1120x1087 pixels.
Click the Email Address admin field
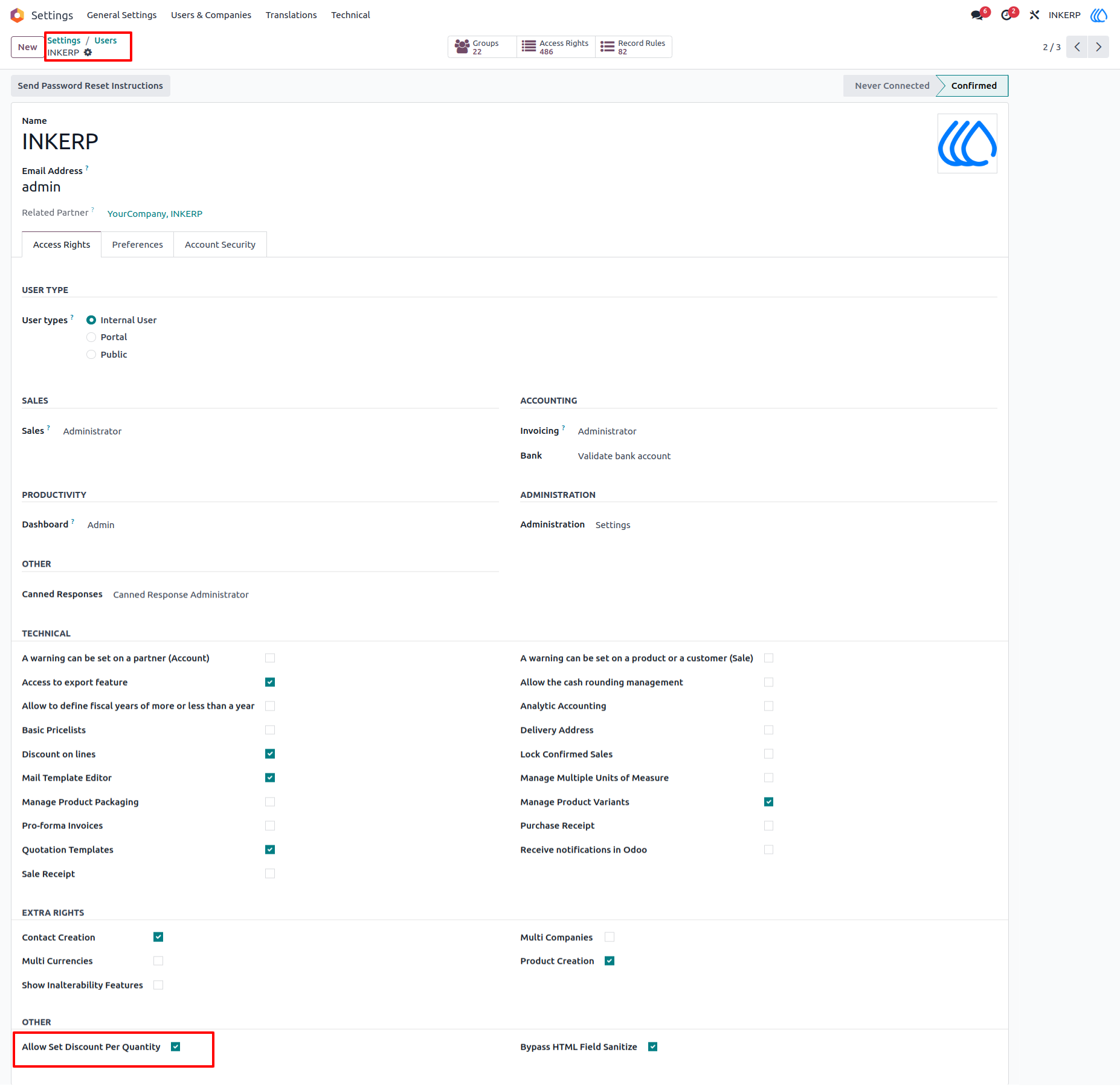[x=41, y=187]
